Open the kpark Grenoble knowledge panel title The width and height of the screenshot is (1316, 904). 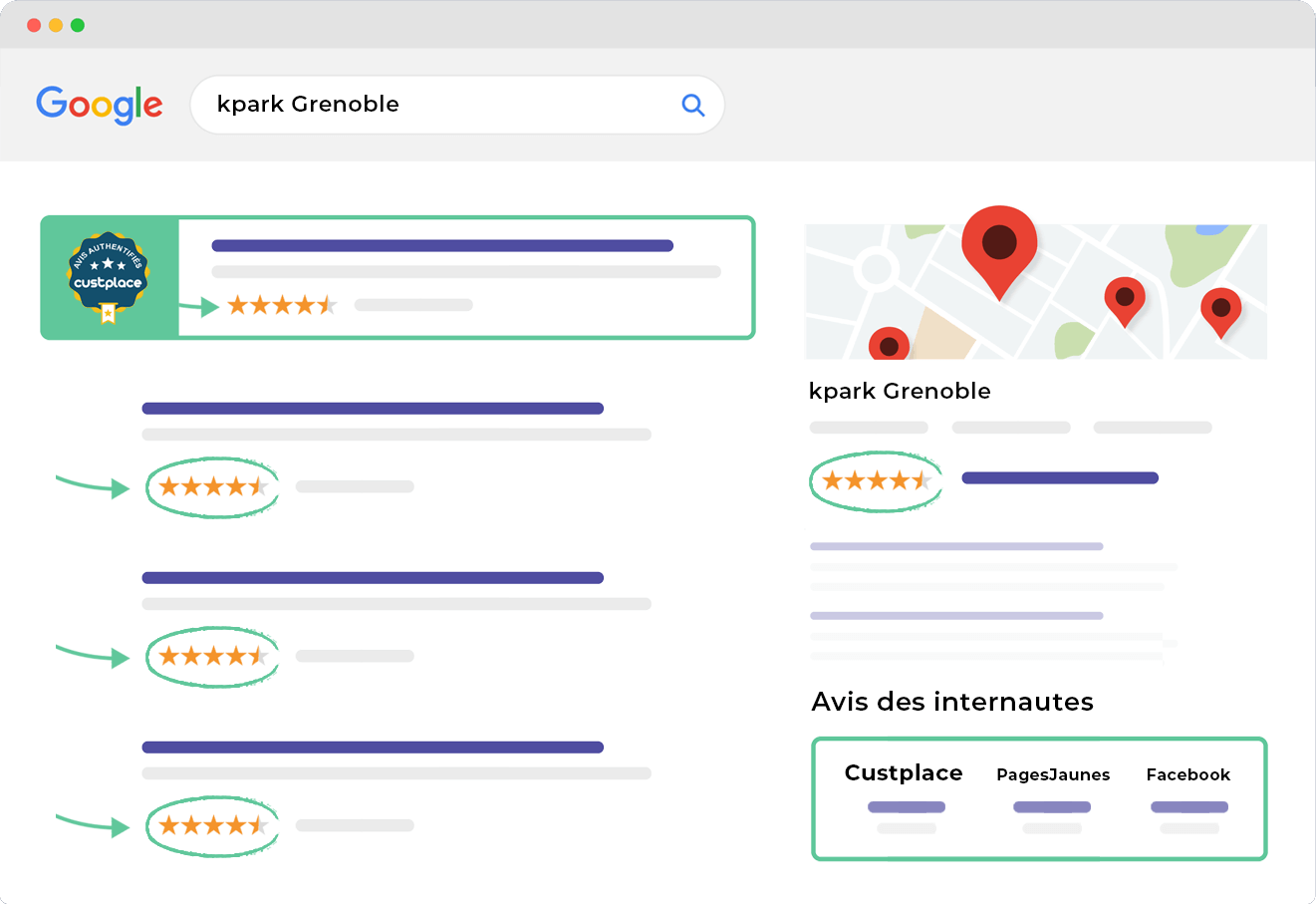(899, 391)
